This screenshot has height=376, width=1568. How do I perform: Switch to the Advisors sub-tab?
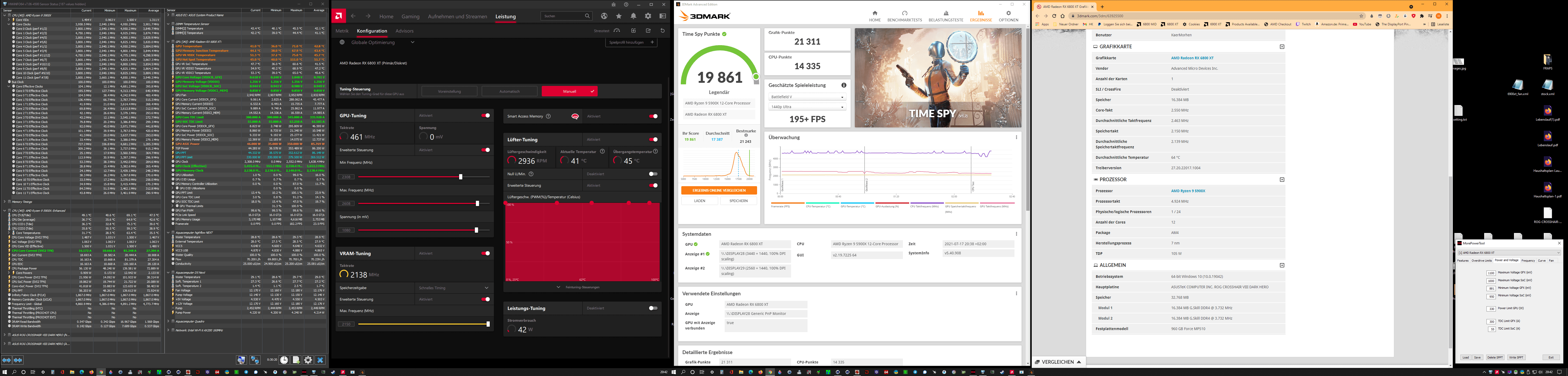(x=404, y=31)
